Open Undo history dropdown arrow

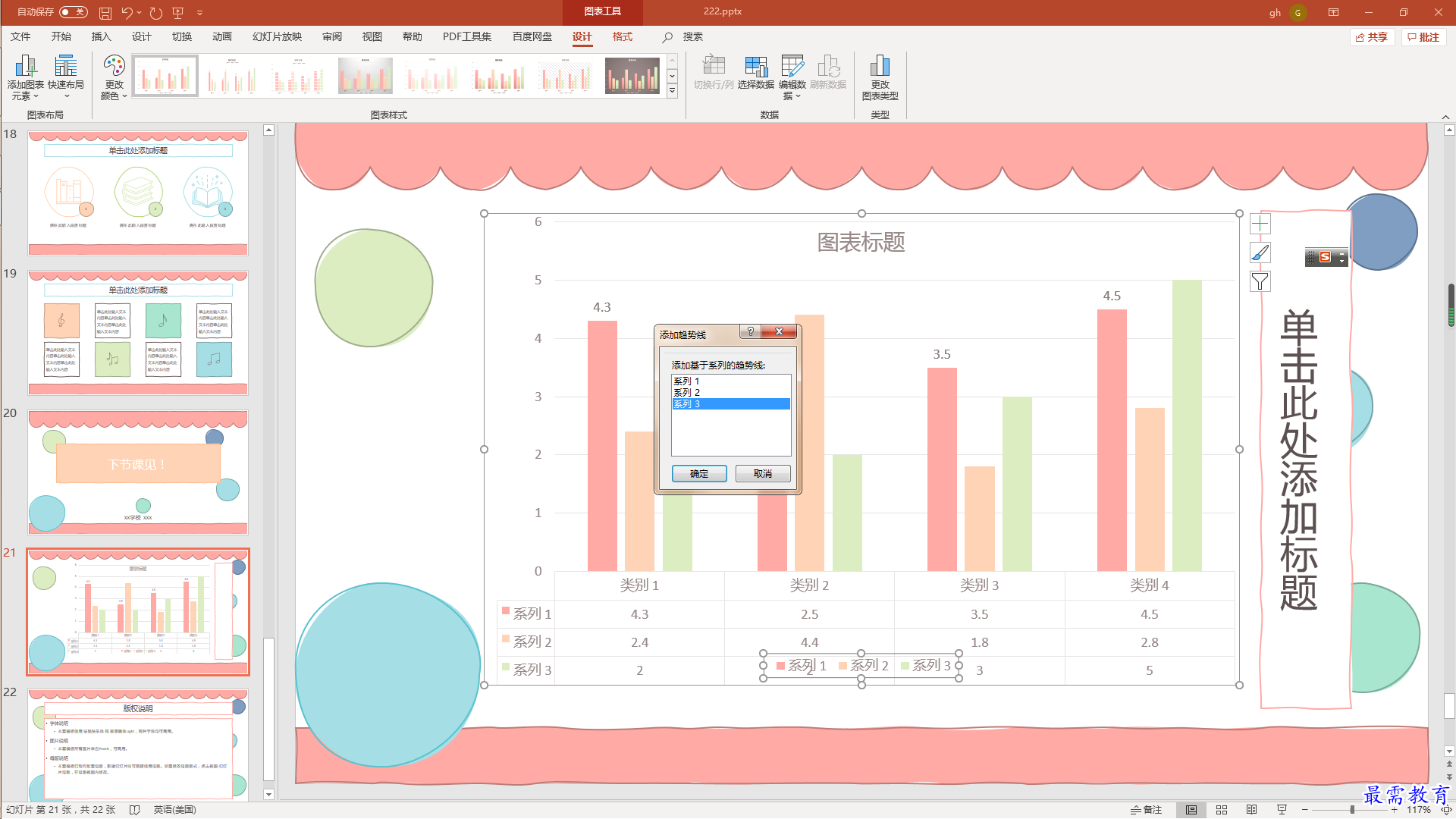[140, 12]
